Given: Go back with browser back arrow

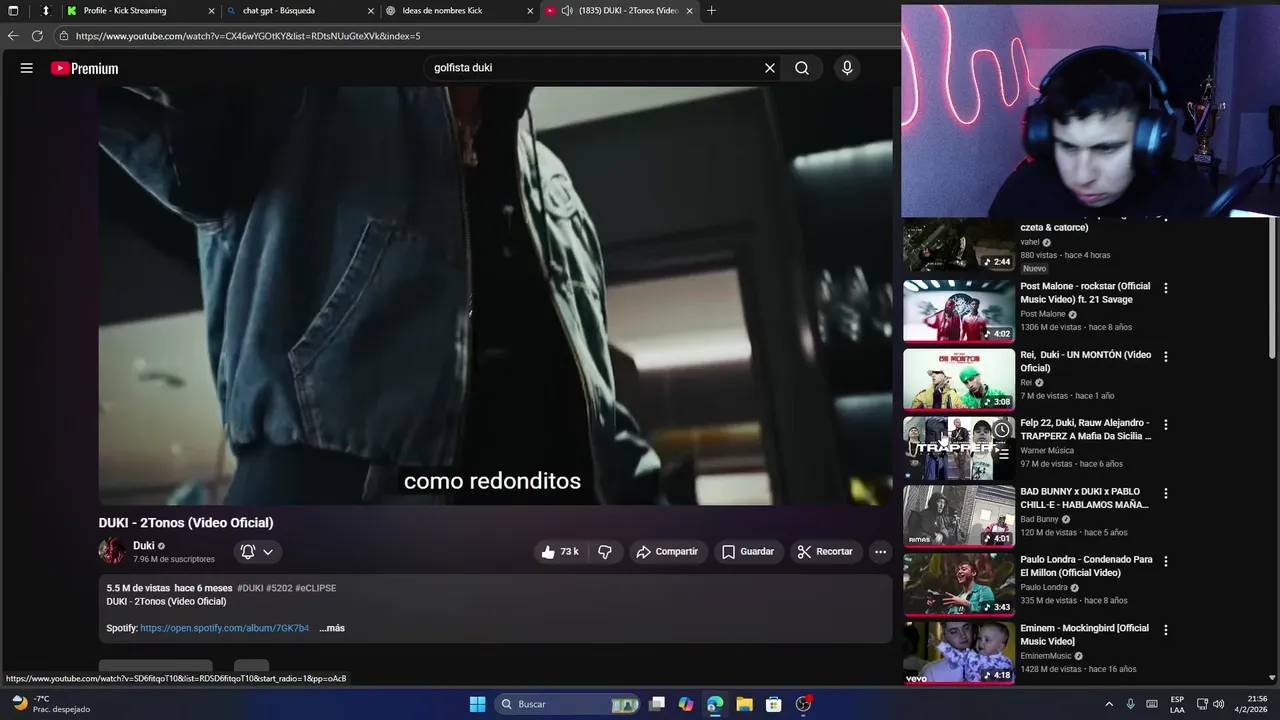Looking at the screenshot, I should coord(13,36).
